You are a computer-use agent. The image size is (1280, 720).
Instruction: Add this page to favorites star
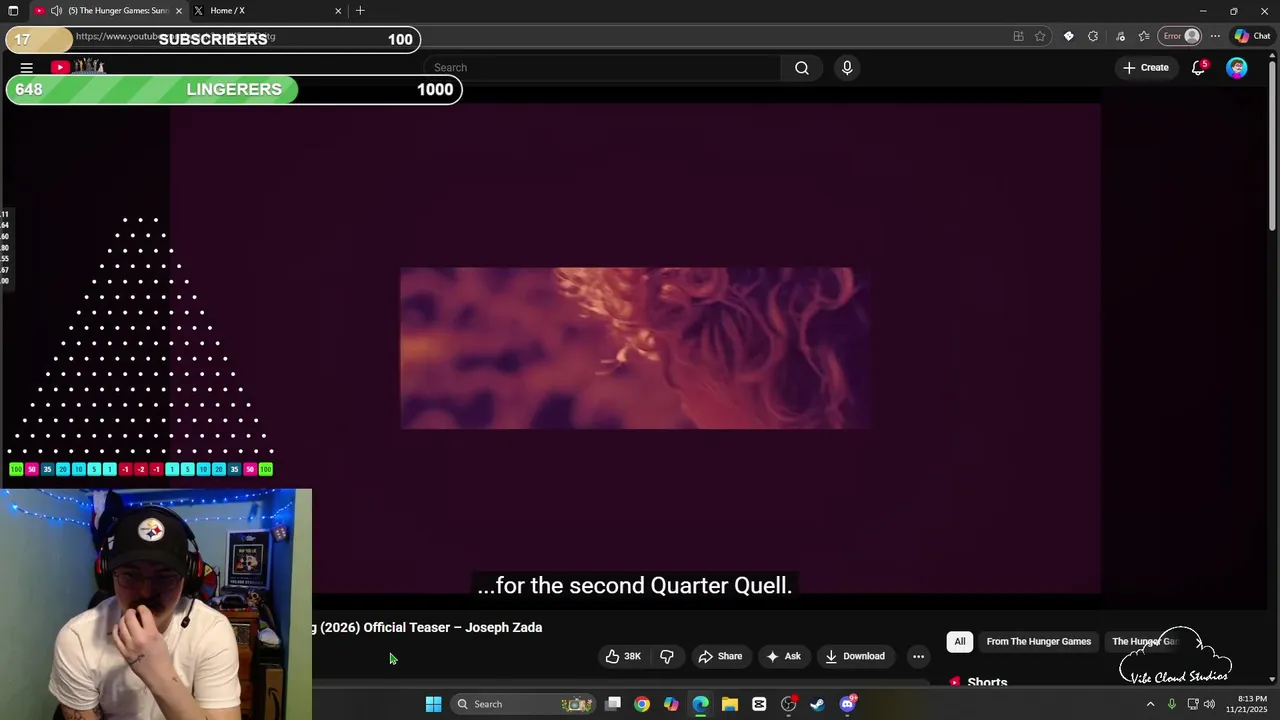pos(1040,36)
